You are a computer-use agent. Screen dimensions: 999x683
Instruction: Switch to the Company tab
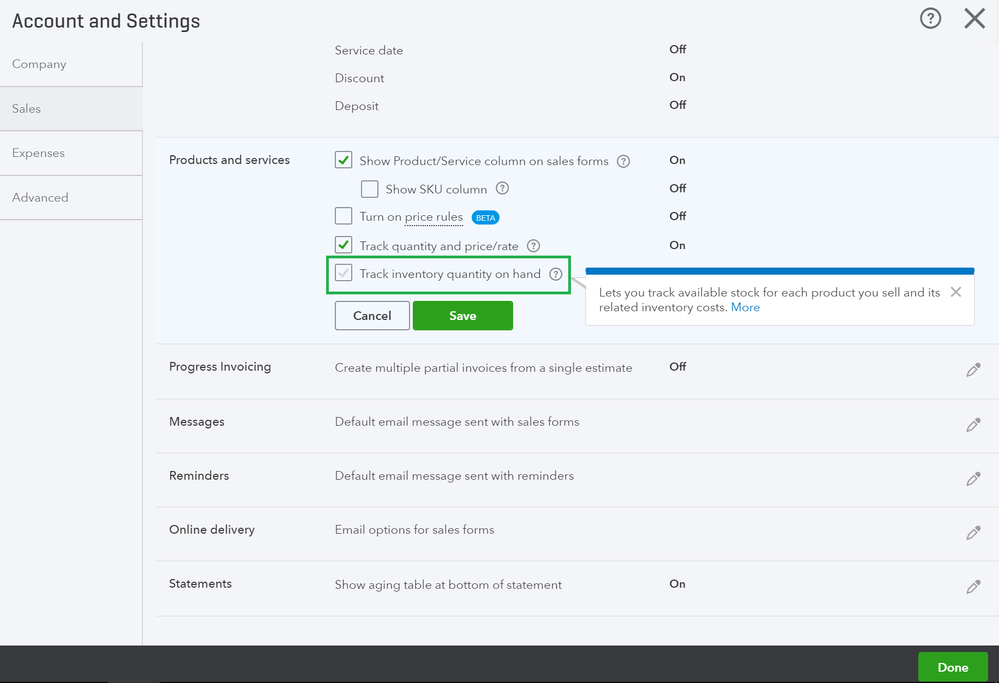click(39, 64)
